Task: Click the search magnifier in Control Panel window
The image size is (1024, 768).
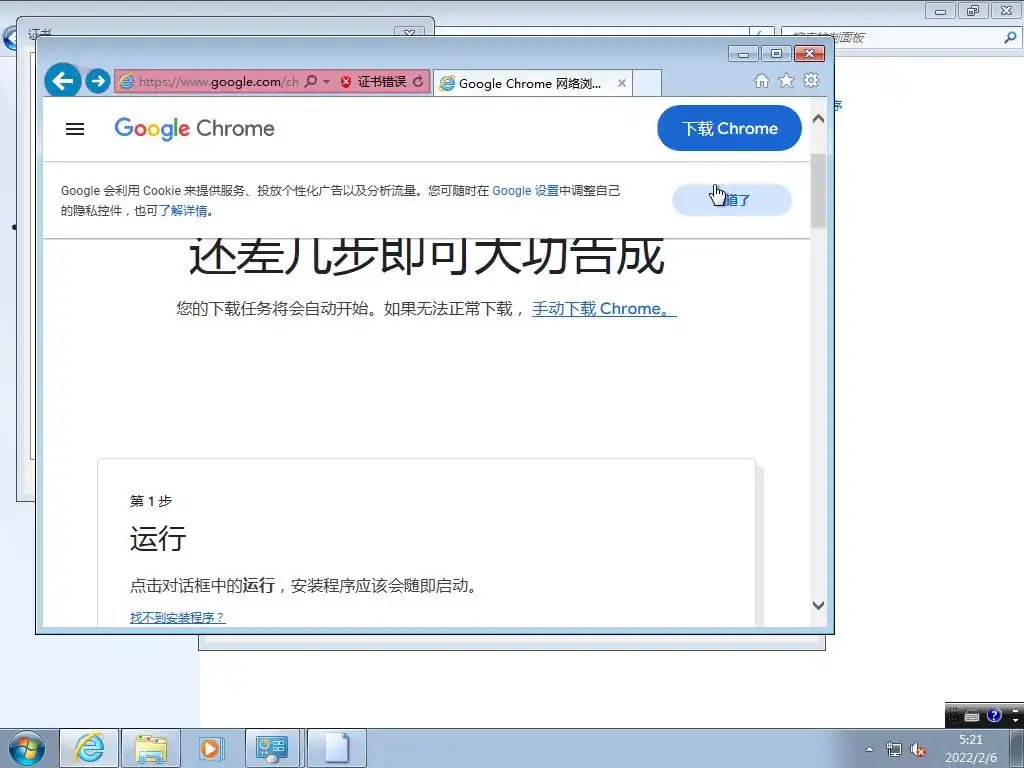Action: pos(1010,37)
